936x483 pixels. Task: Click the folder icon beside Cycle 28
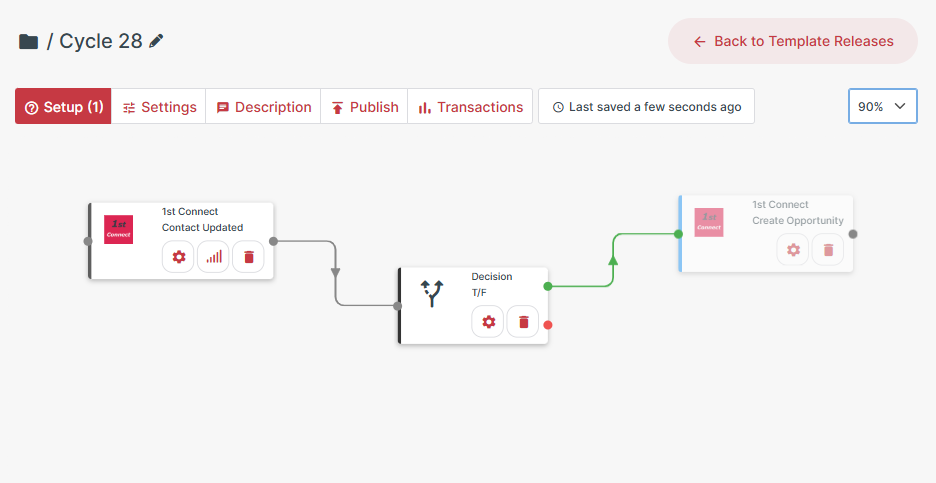[x=29, y=42]
